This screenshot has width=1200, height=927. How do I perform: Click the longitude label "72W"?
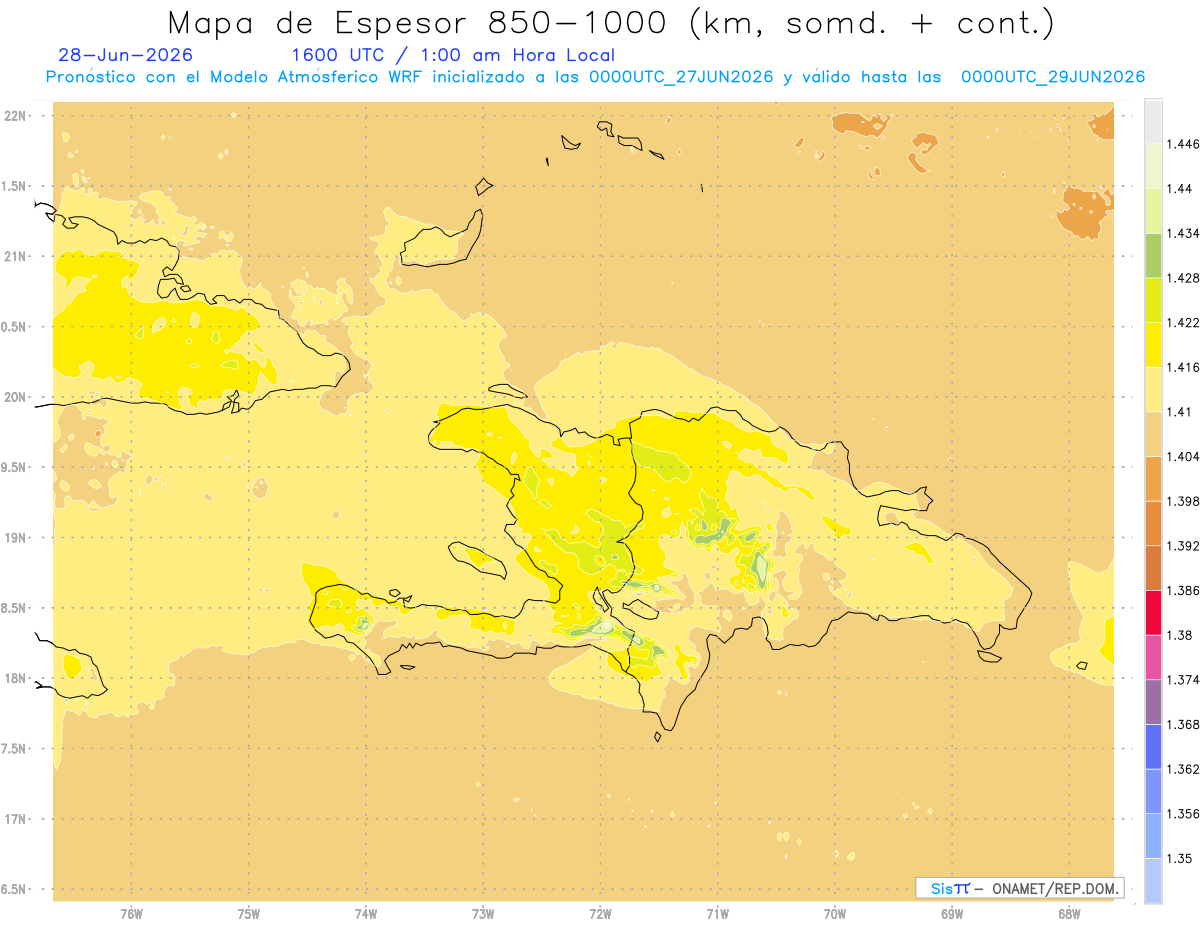(x=600, y=913)
